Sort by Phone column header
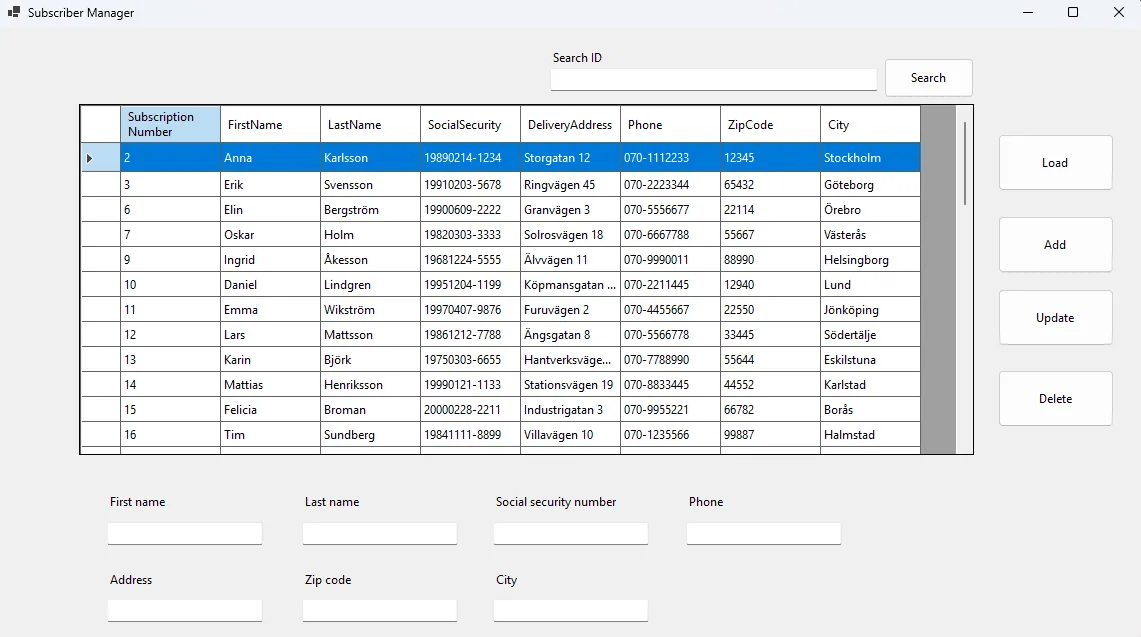 point(670,124)
